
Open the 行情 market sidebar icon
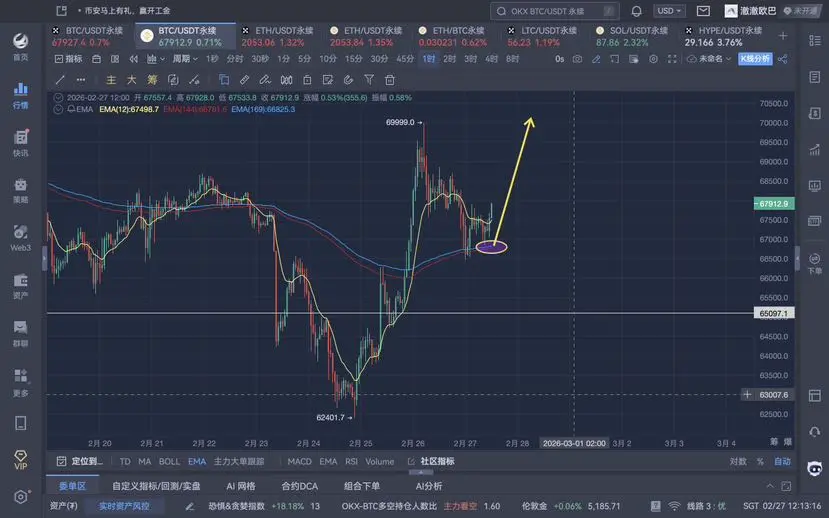click(x=21, y=95)
